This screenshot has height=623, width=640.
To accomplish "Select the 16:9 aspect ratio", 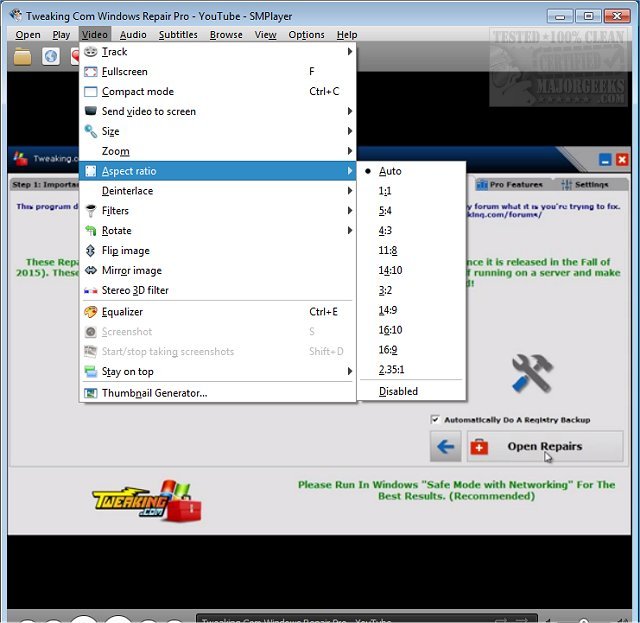I will tap(411, 350).
